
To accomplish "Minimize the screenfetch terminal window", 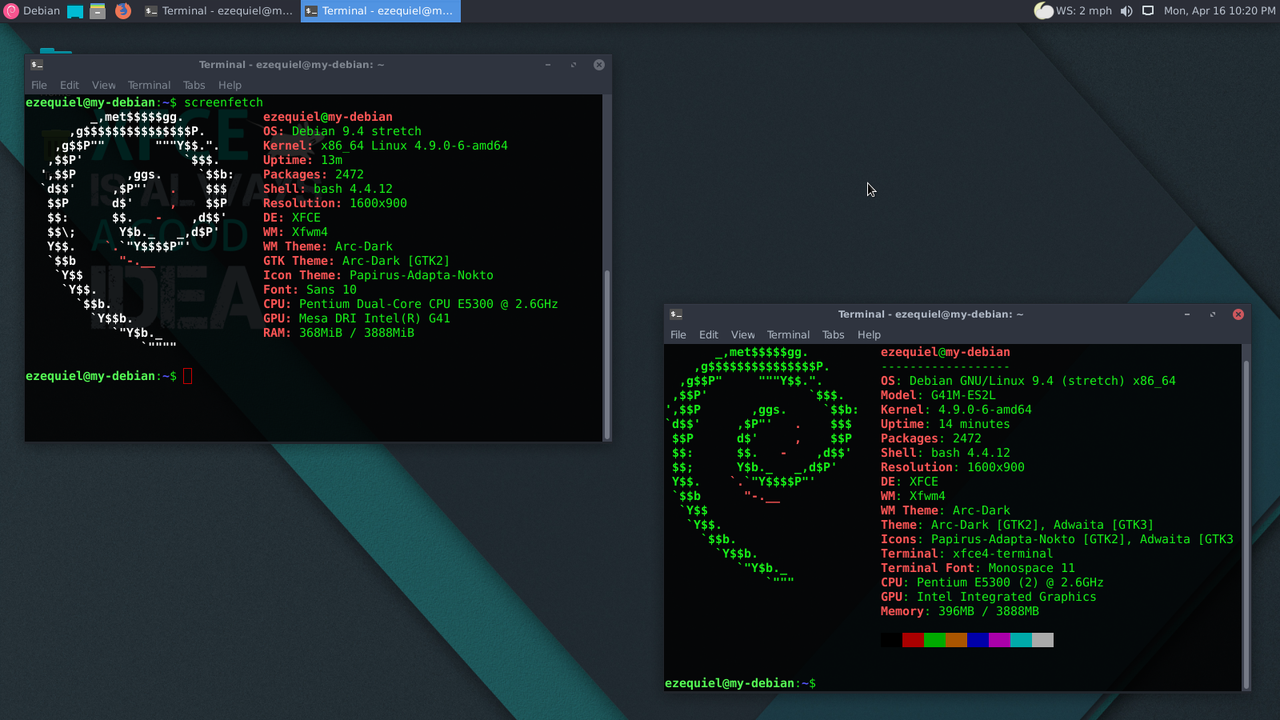I will tap(548, 65).
